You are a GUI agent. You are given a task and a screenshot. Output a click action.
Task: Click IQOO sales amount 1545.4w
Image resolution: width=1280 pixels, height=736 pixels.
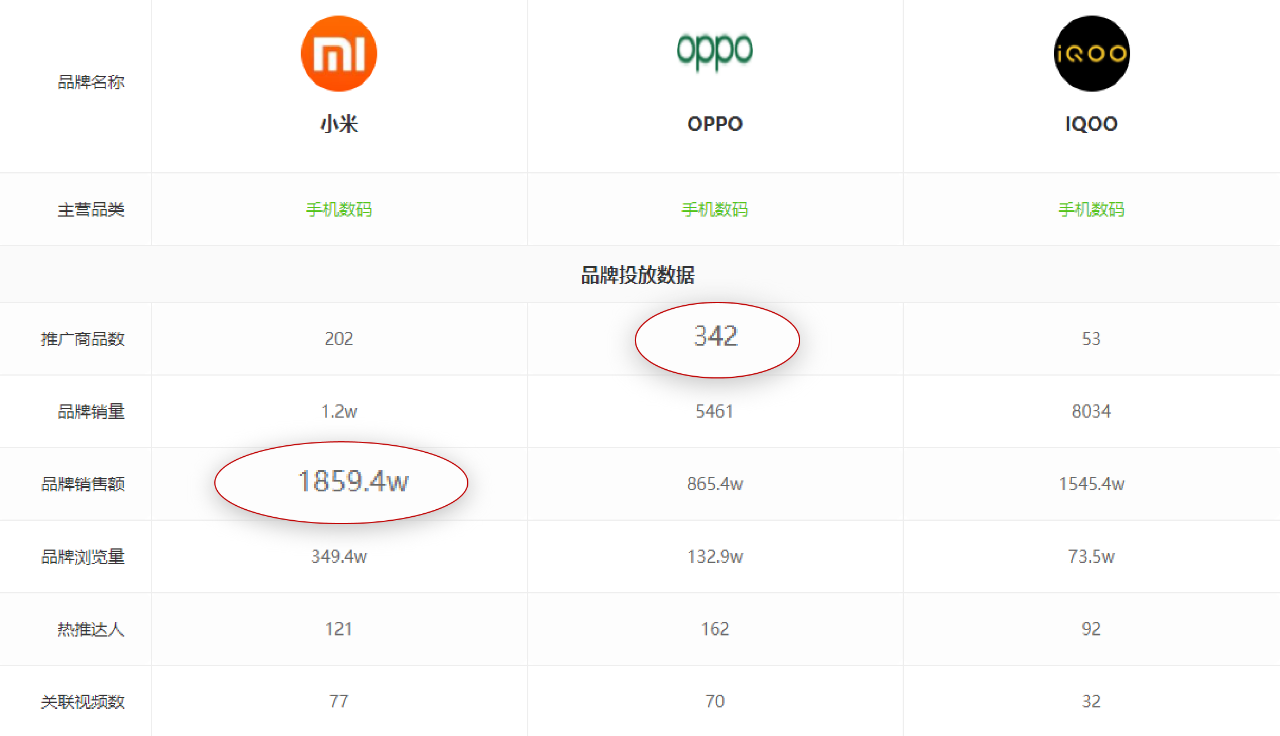1091,484
